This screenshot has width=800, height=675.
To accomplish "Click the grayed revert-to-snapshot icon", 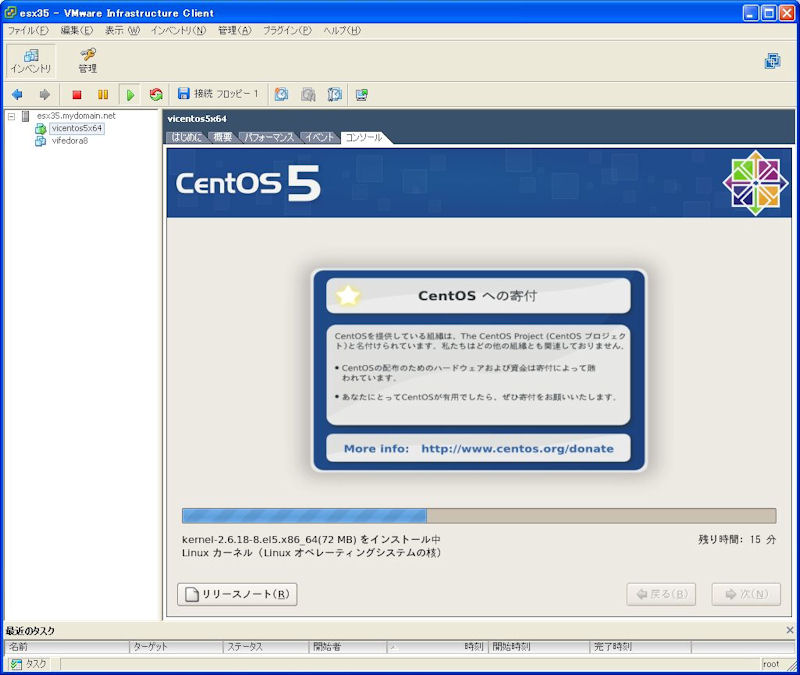I will pos(308,94).
